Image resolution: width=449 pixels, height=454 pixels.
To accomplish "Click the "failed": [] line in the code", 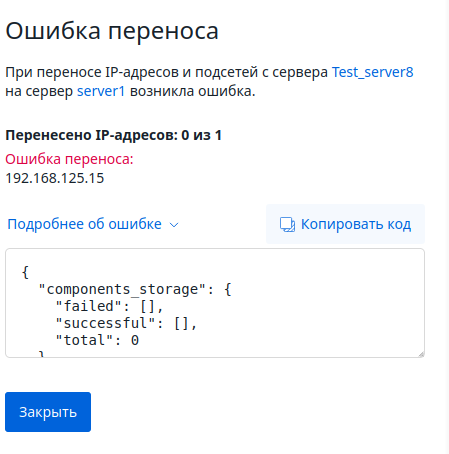I will 109,306.
